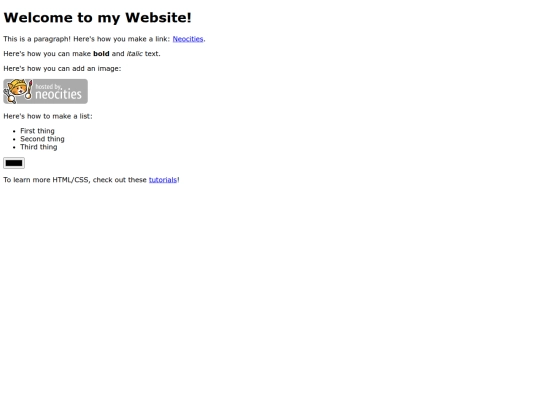The width and height of the screenshot is (540, 405).
Task: Click "Here's how you can add an image:" text
Action: tap(62, 69)
